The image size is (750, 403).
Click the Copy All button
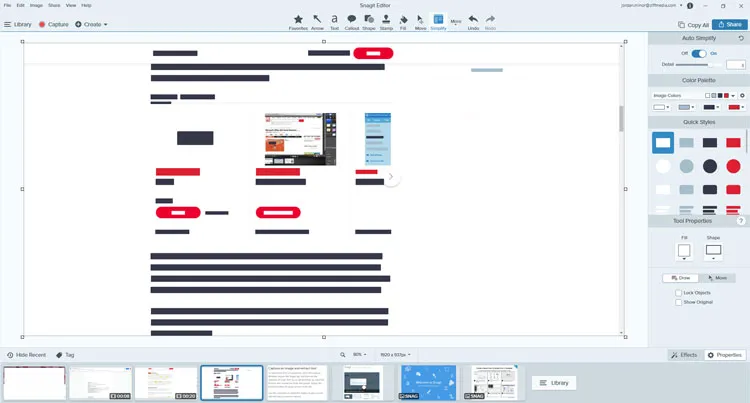pyautogui.click(x=694, y=24)
